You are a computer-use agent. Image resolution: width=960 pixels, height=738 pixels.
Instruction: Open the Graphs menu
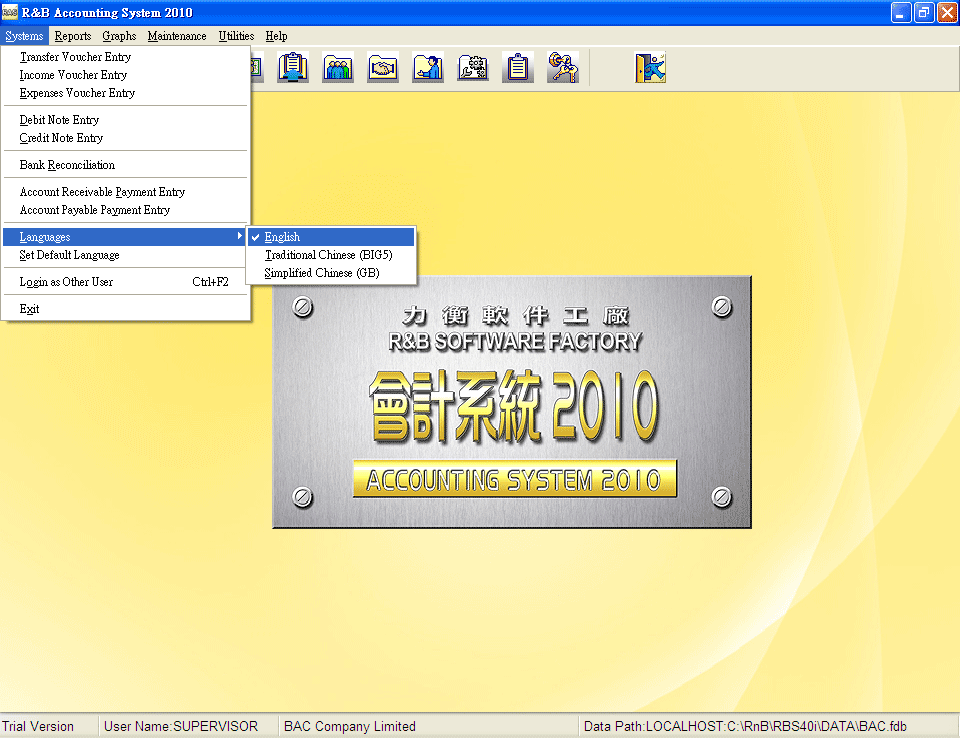tap(119, 36)
